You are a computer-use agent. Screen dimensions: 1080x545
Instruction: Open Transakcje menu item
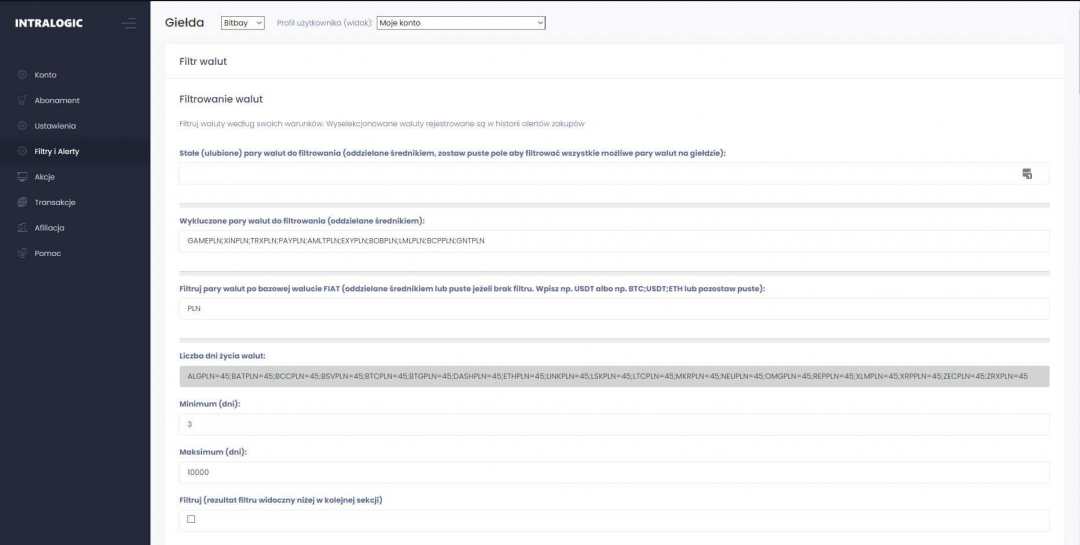pos(55,202)
